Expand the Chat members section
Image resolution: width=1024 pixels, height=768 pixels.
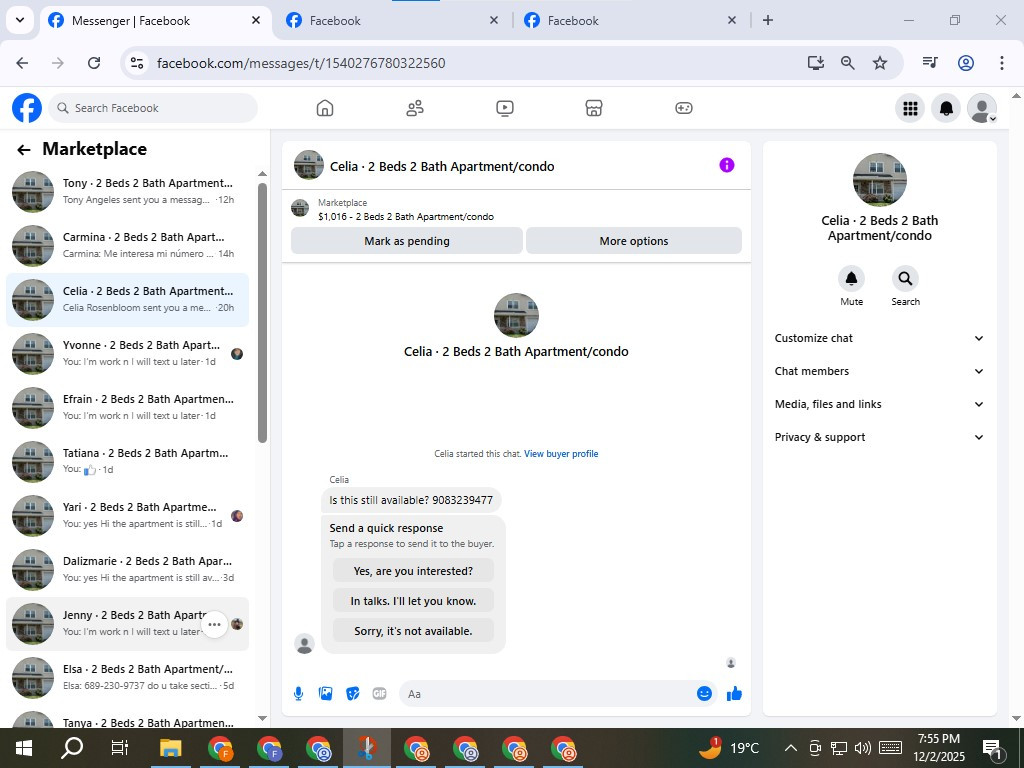[x=879, y=371]
